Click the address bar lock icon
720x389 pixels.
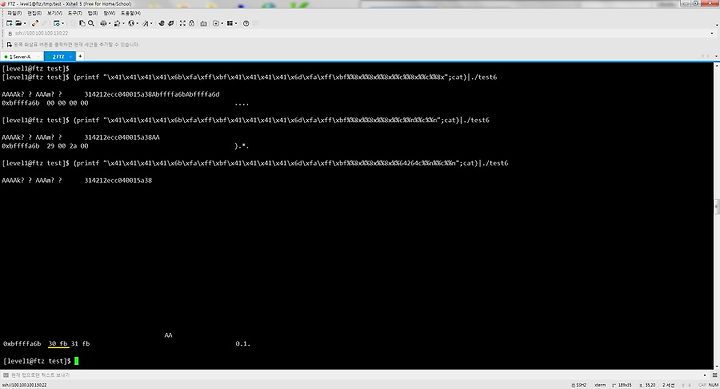10,34
